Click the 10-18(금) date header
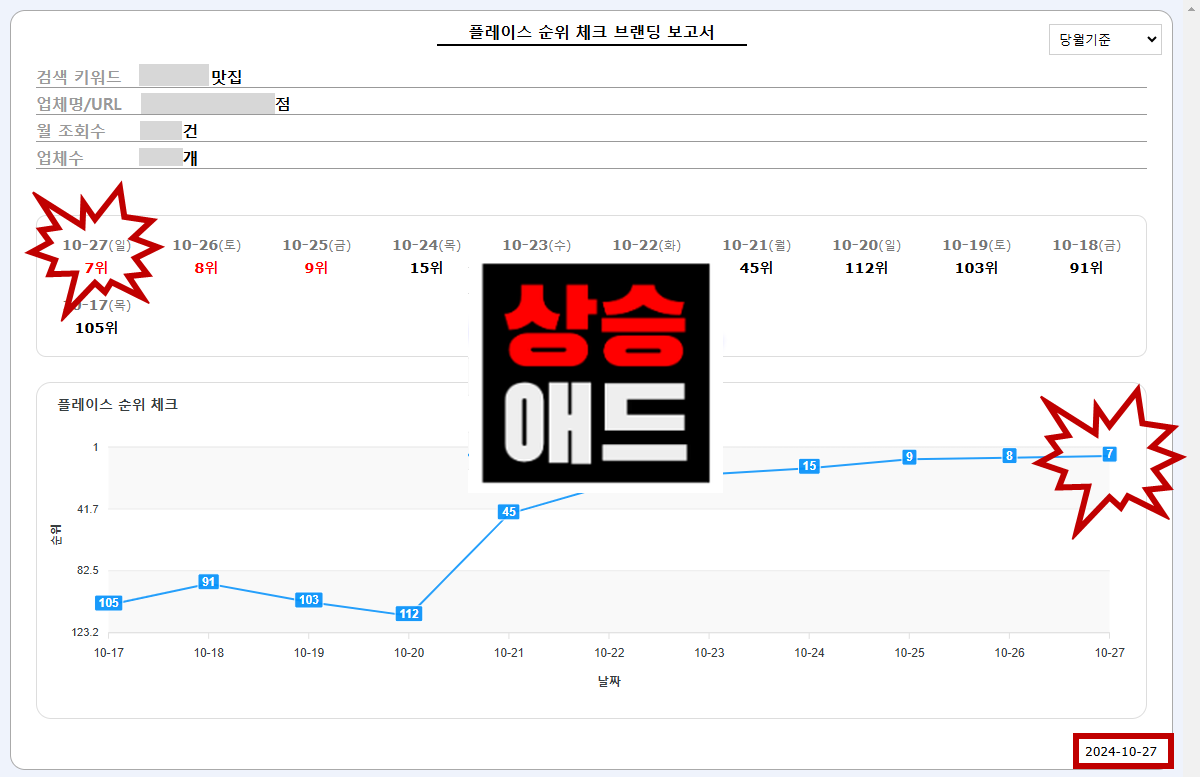The width and height of the screenshot is (1200, 777). point(1087,245)
